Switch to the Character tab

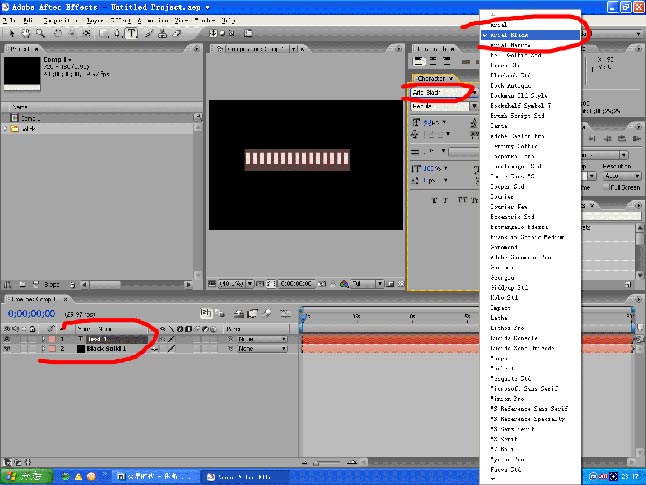[433, 78]
